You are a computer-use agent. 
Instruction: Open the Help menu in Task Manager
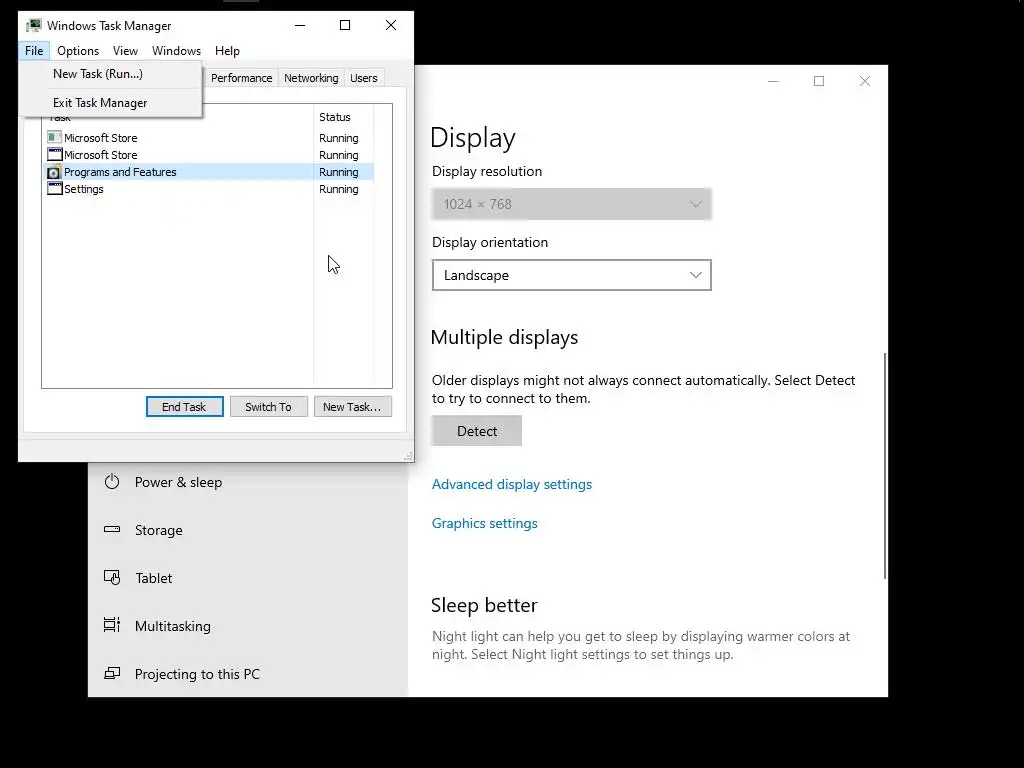point(227,51)
